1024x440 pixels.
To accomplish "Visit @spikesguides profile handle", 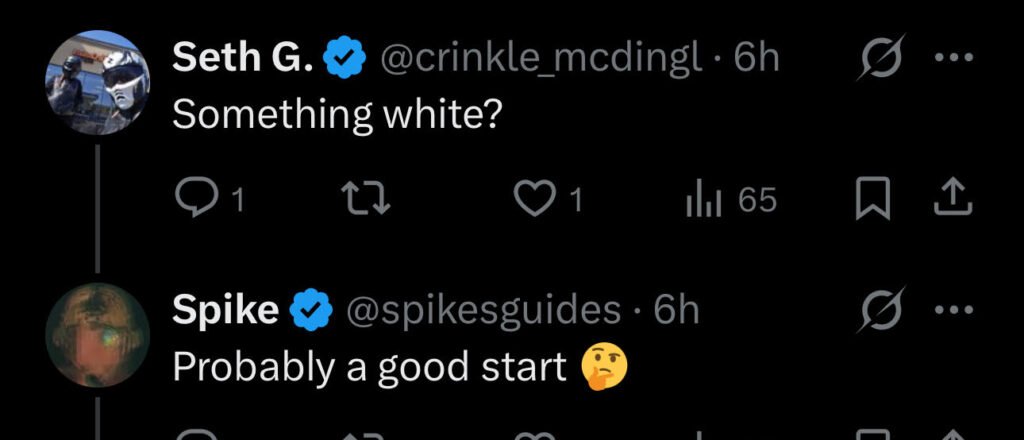I will pyautogui.click(x=482, y=312).
